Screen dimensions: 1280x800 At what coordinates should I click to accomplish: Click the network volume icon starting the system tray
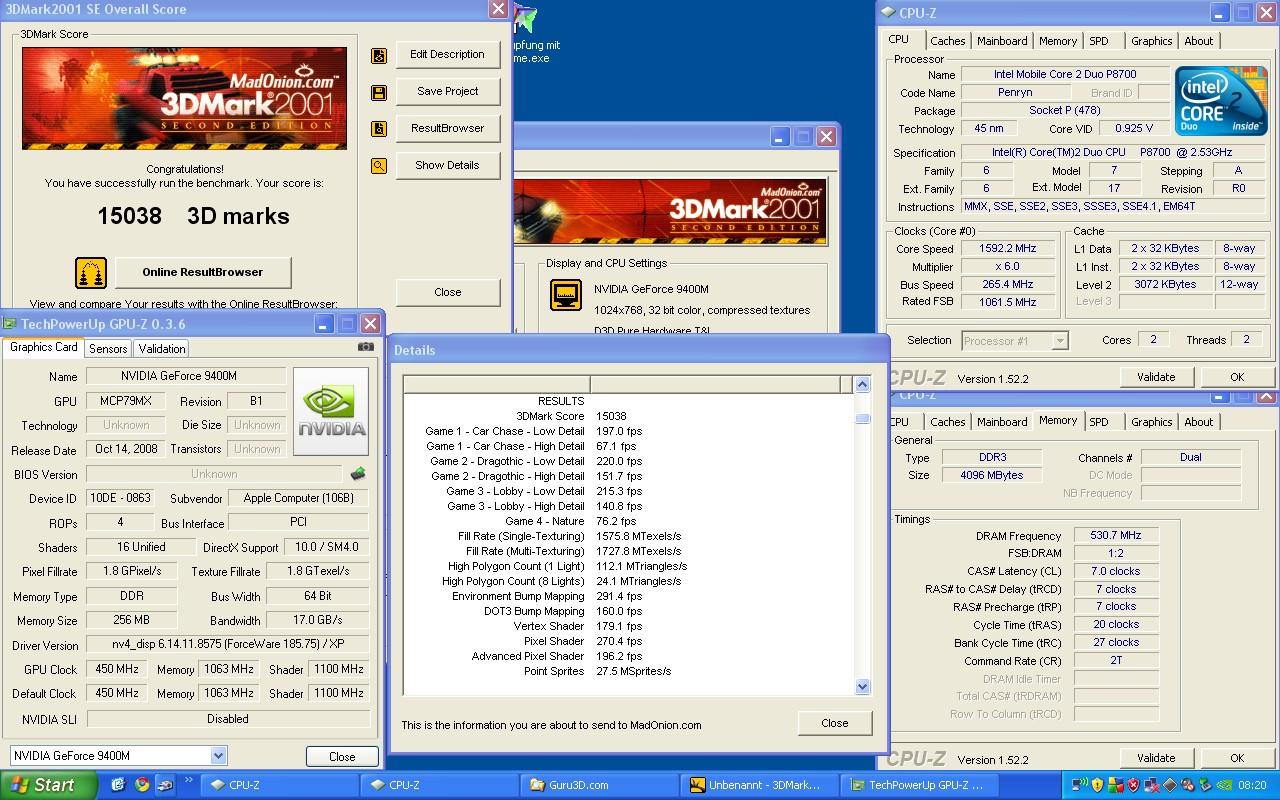(1079, 785)
